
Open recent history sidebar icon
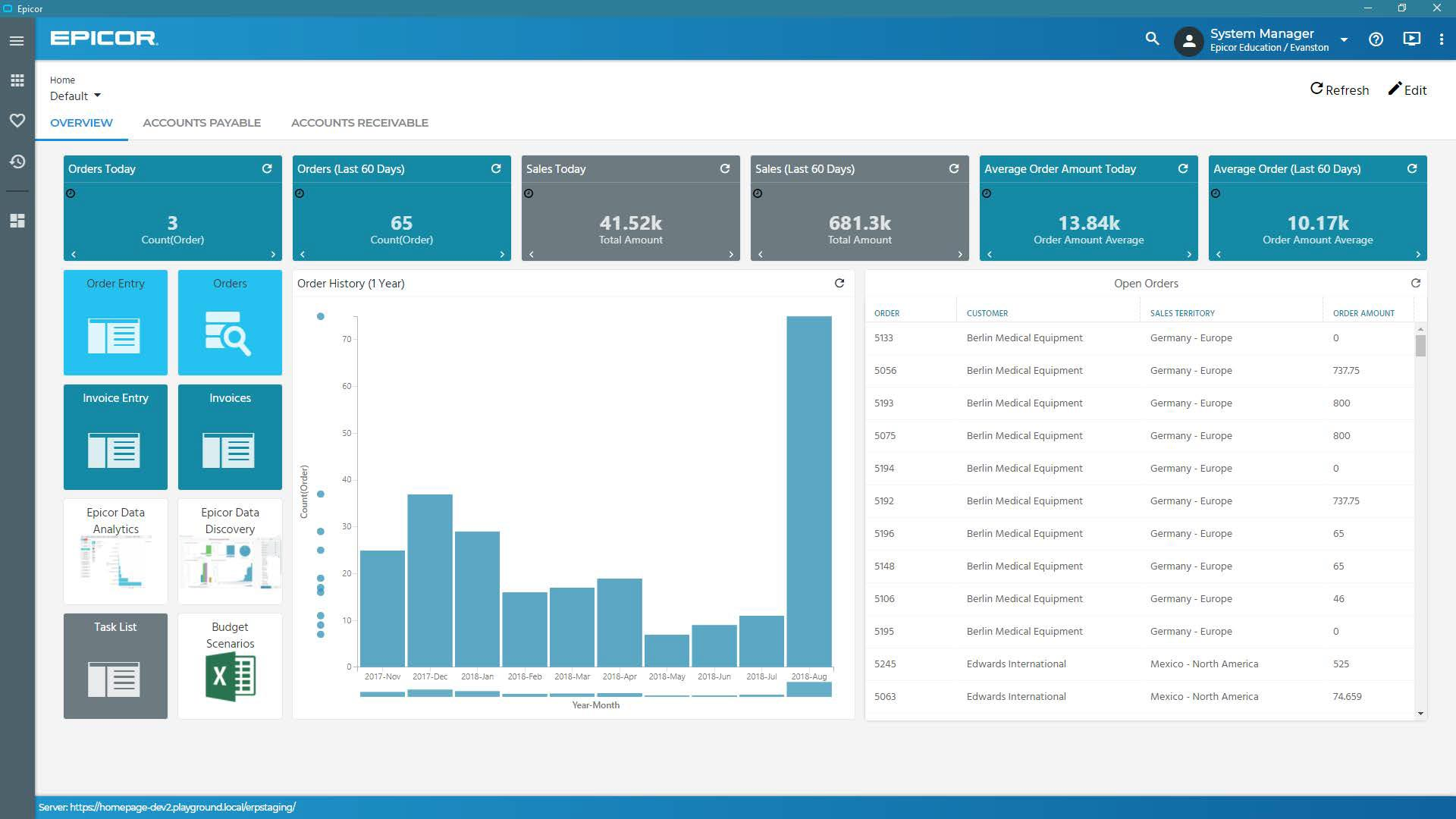[x=17, y=162]
